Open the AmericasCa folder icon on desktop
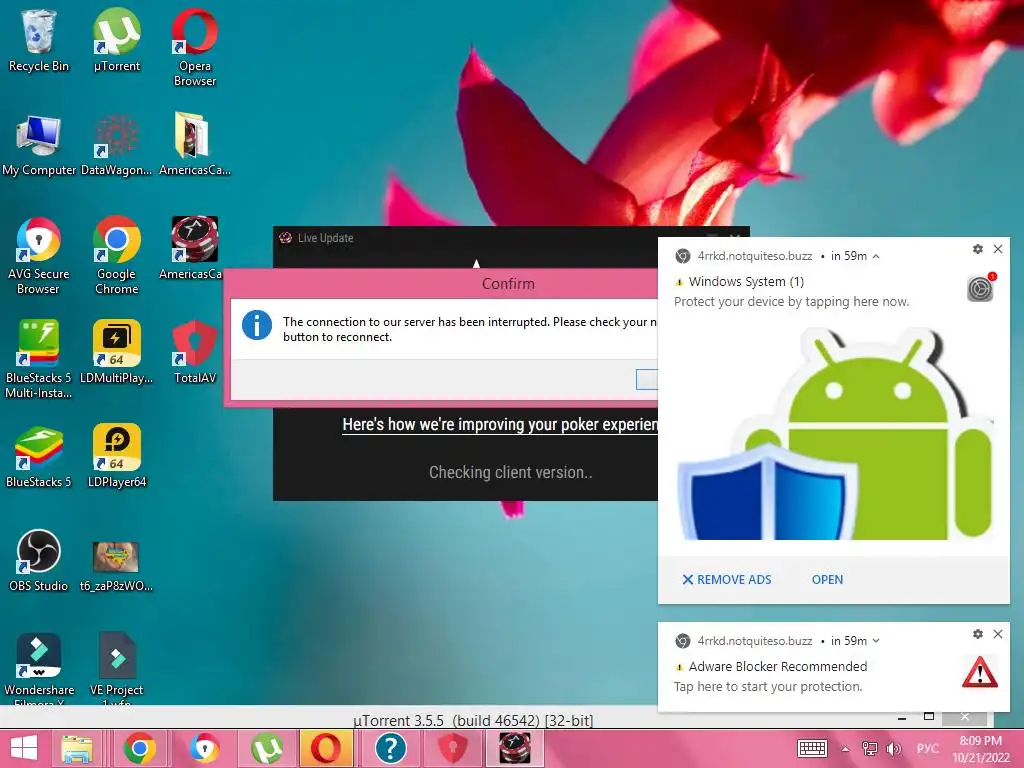The width and height of the screenshot is (1024, 768). 195,145
